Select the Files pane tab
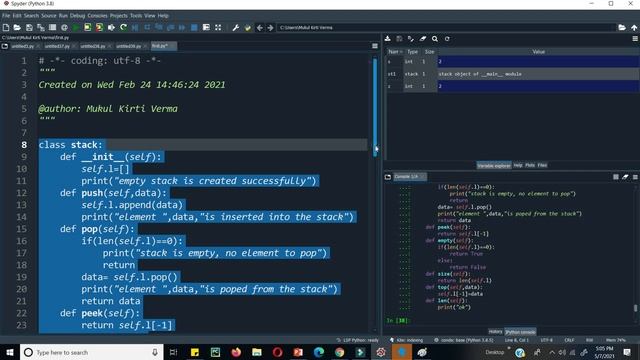Image resolution: width=640 pixels, height=360 pixels. (542, 165)
